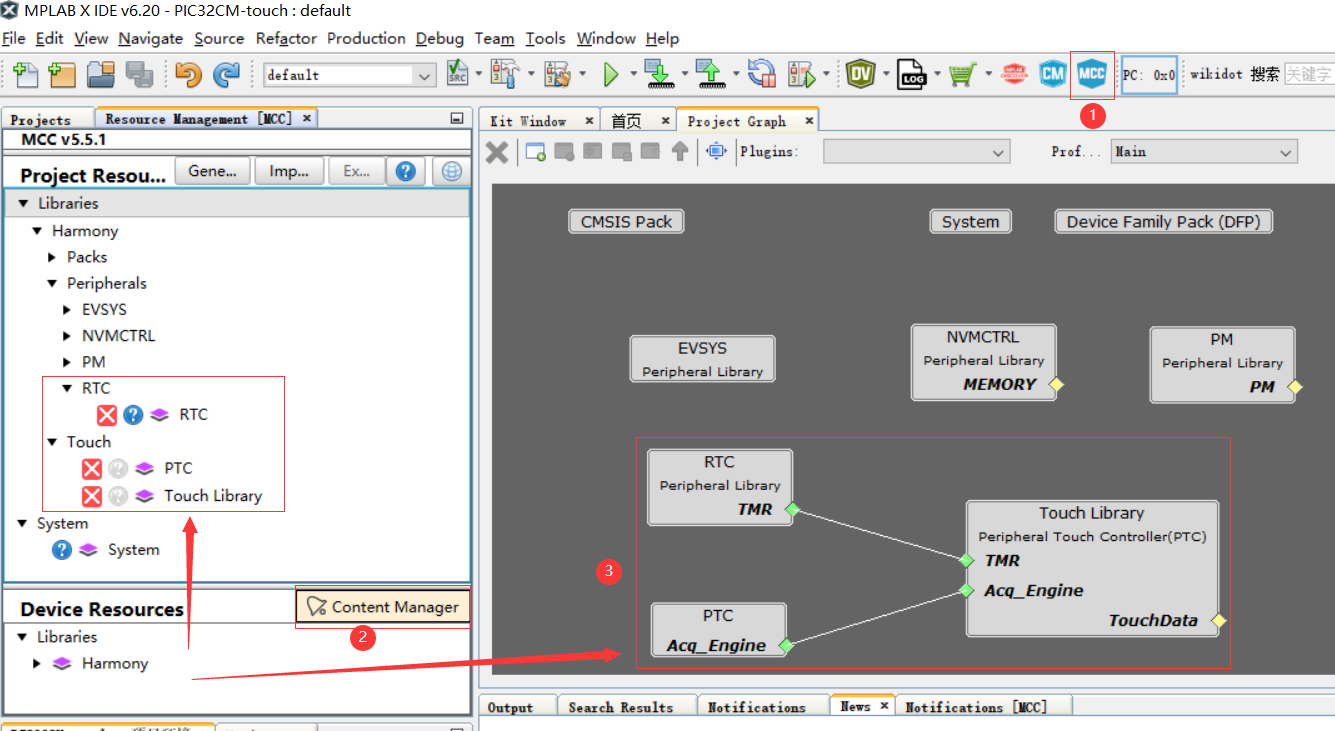Image resolution: width=1335 pixels, height=731 pixels.
Task: Click the New Project toolbar icon
Action: (x=62, y=74)
